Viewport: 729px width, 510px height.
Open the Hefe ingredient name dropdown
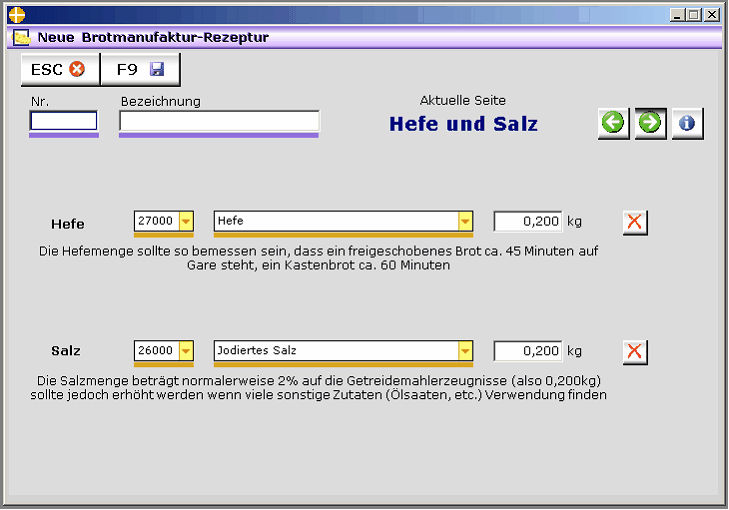click(465, 221)
